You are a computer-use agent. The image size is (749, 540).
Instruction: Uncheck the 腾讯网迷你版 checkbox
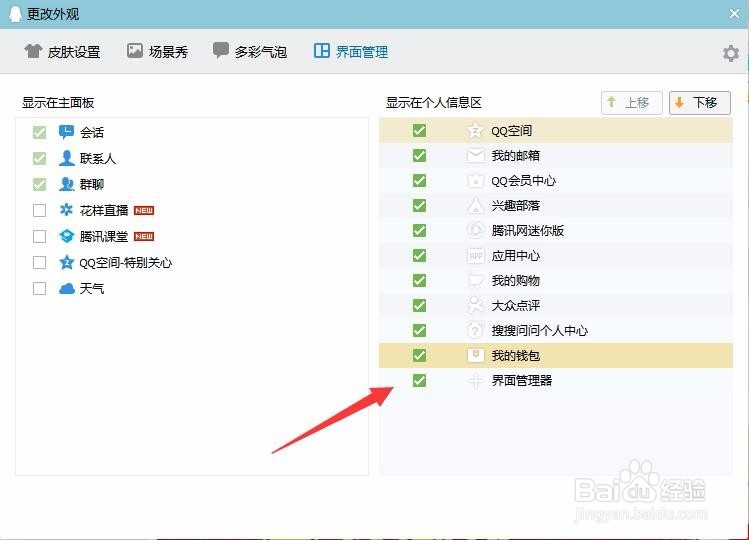(x=419, y=230)
